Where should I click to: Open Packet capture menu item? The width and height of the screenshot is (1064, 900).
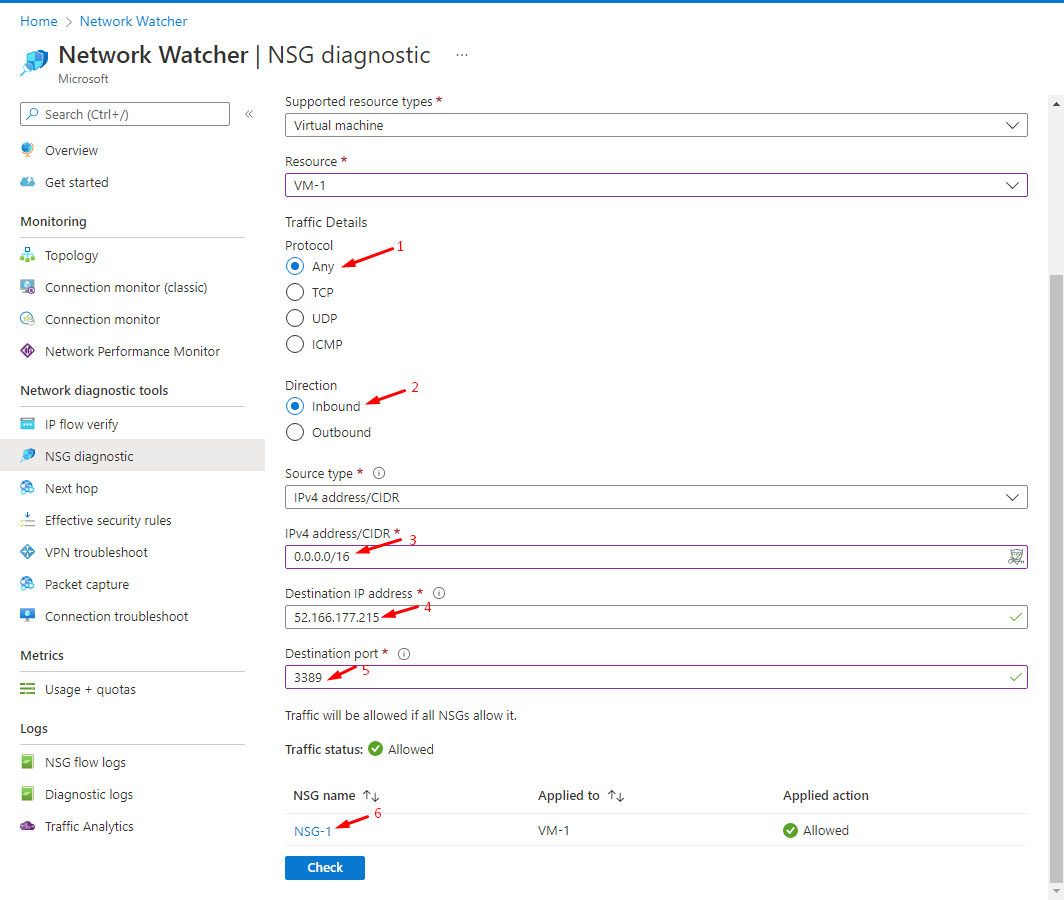point(87,584)
